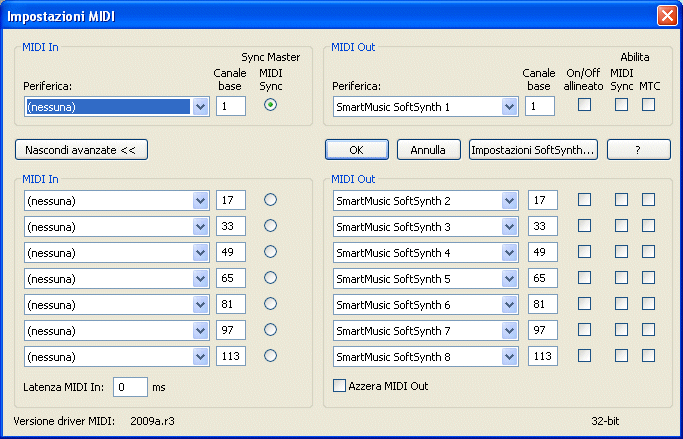Expand the SmartMusic SoftSynth 4 dropdown

pyautogui.click(x=426, y=253)
